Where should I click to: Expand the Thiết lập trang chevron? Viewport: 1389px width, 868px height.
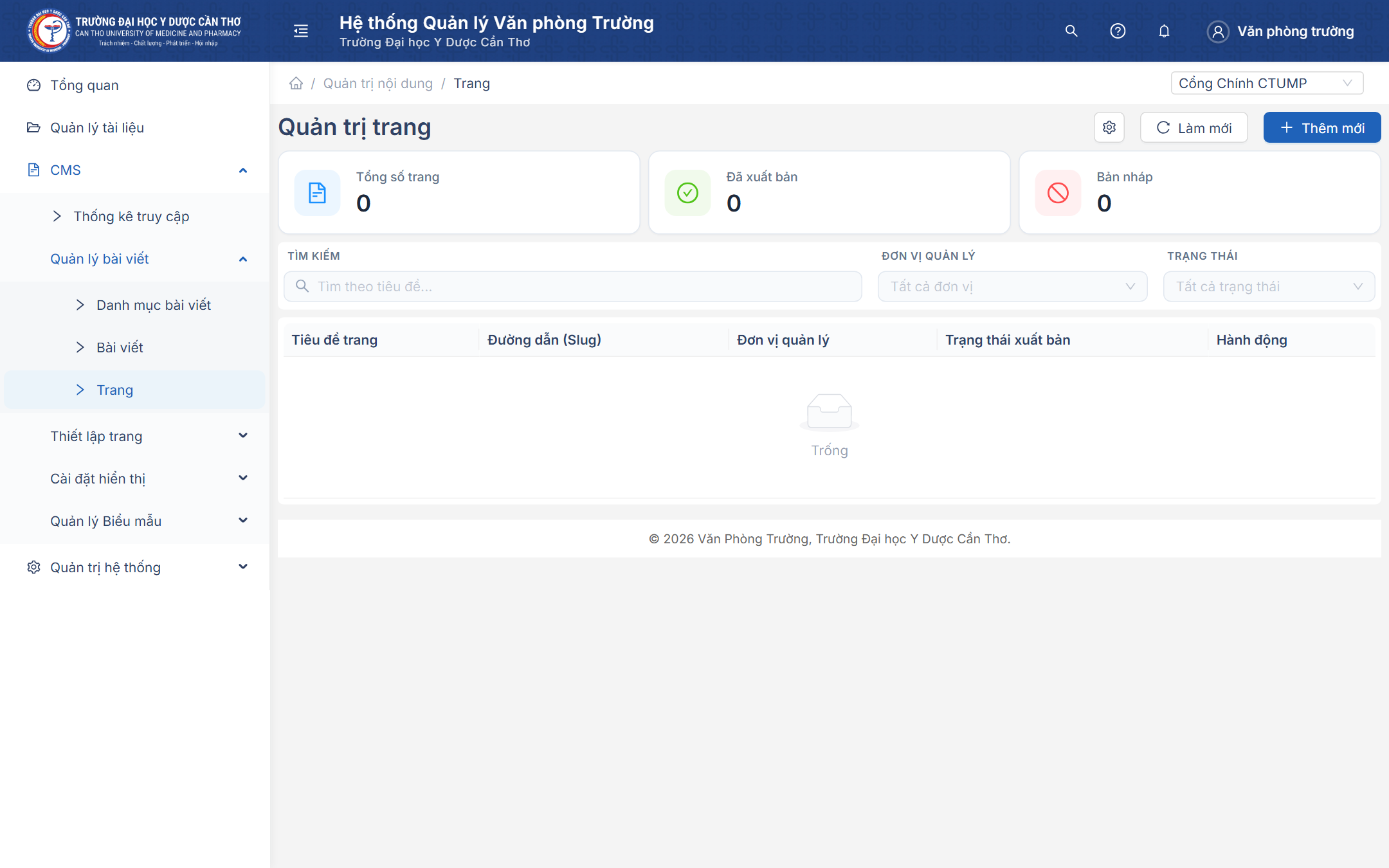pyautogui.click(x=243, y=436)
